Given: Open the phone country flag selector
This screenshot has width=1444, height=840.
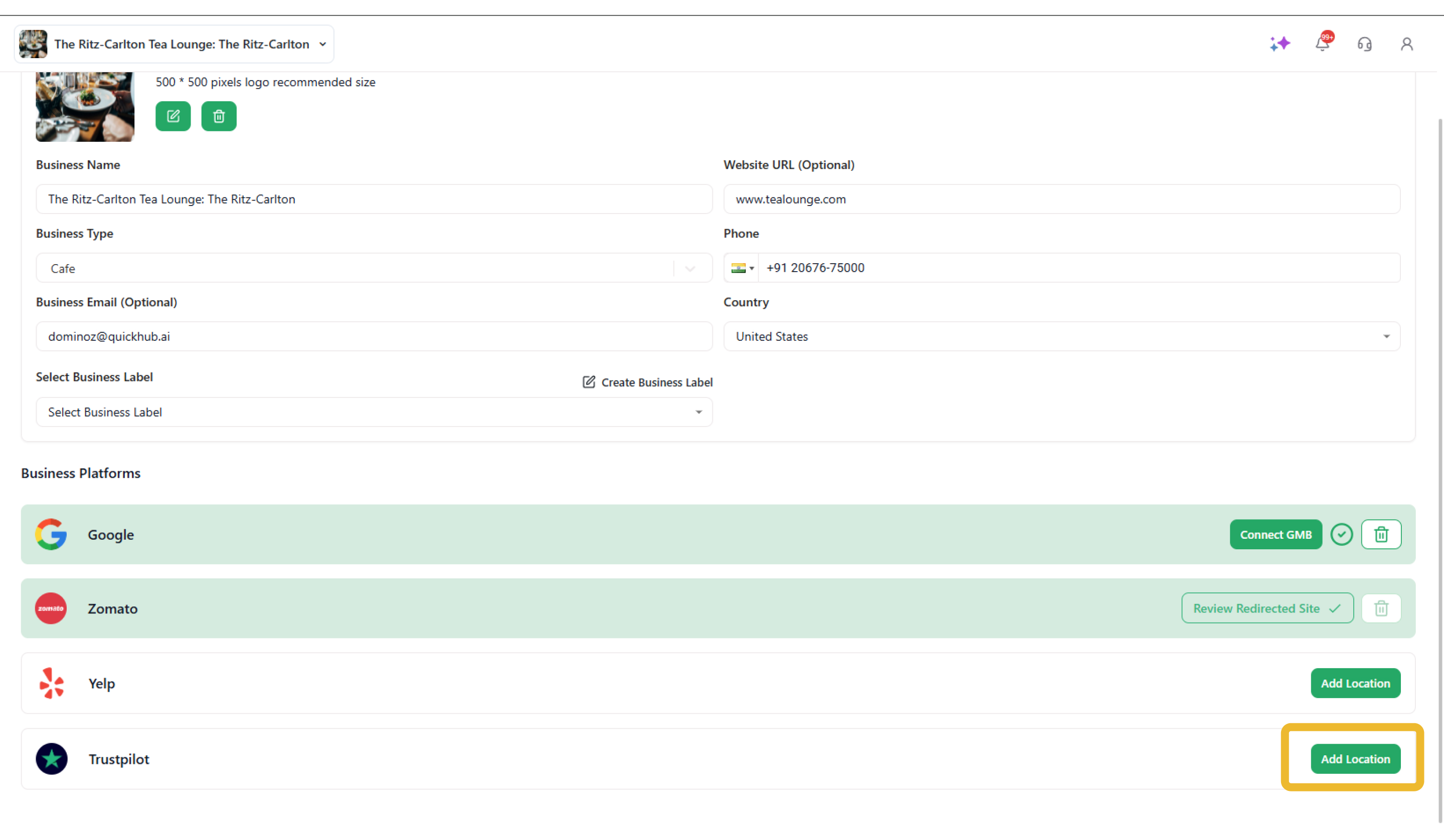Looking at the screenshot, I should [742, 268].
